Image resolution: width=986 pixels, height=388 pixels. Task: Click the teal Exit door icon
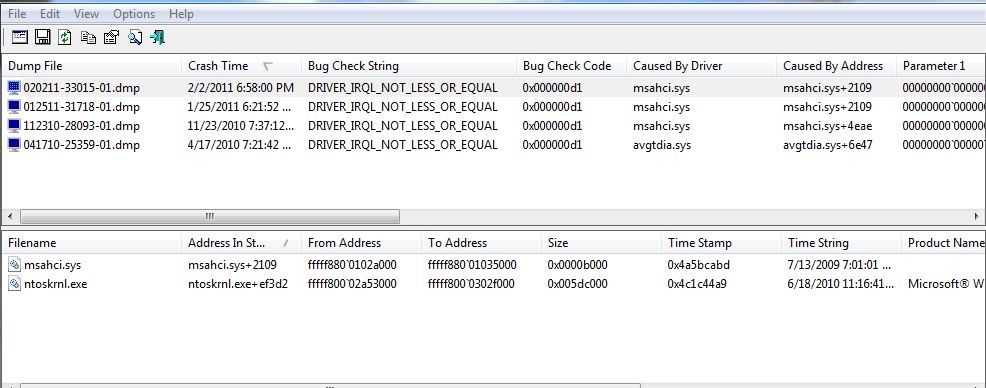(x=157, y=38)
